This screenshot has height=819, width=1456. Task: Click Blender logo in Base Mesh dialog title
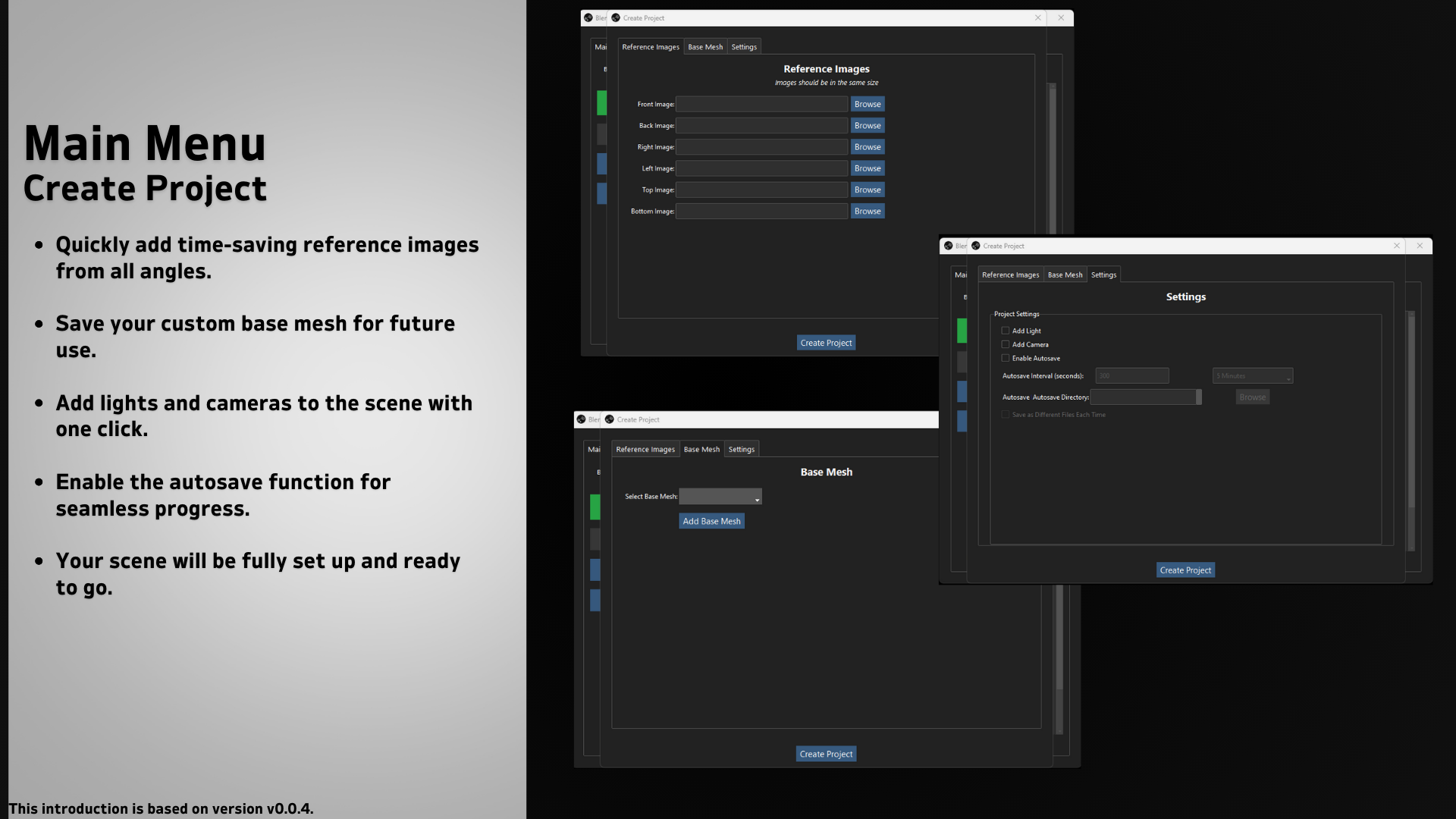point(610,419)
